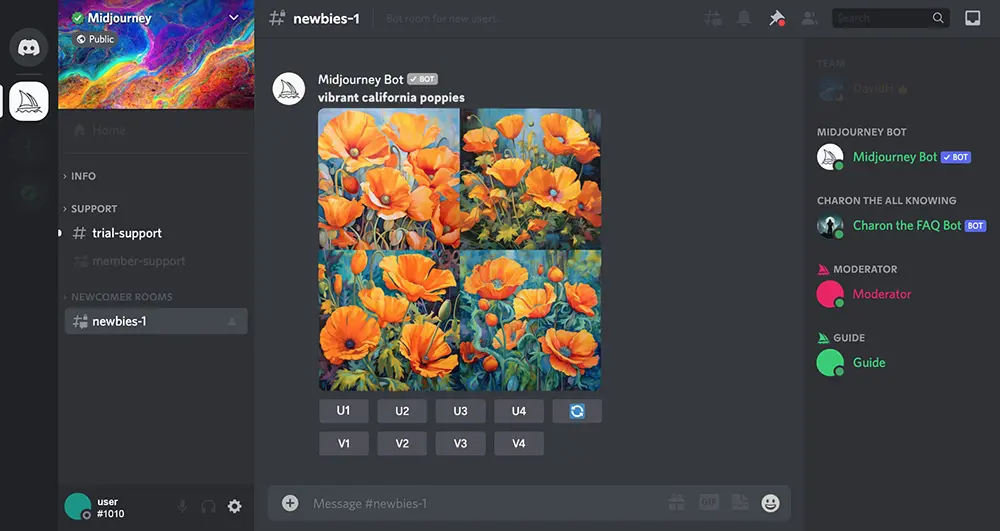Click the re-roll refresh button under image grid
The height and width of the screenshot is (531, 1000).
pos(577,411)
